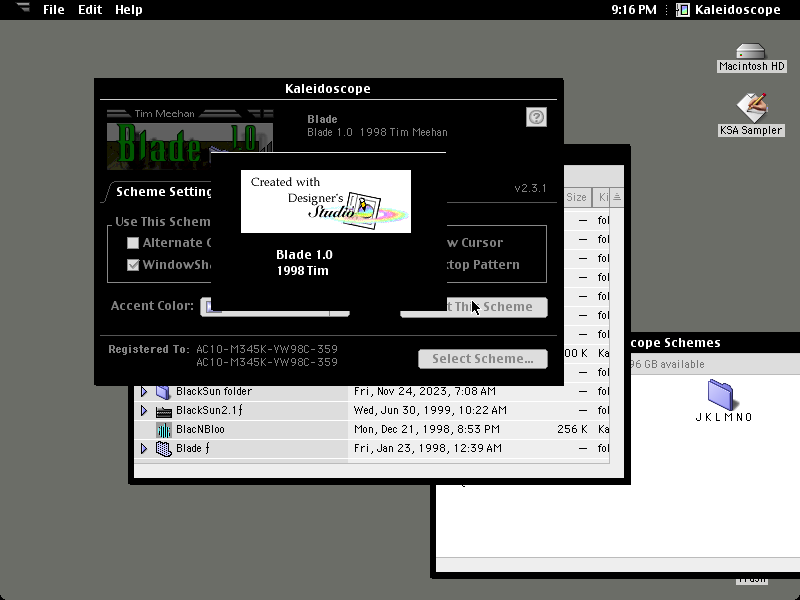Click the Registered To label
The height and width of the screenshot is (600, 800).
pyautogui.click(x=148, y=349)
